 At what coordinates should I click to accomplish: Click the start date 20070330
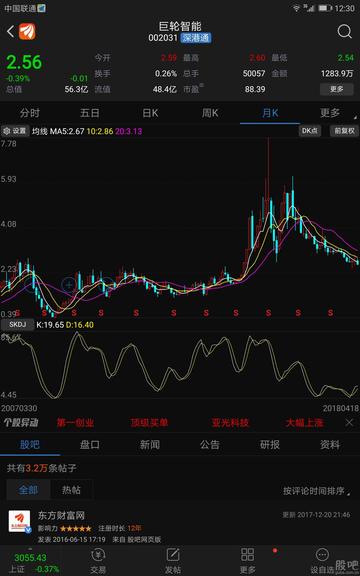(19, 408)
